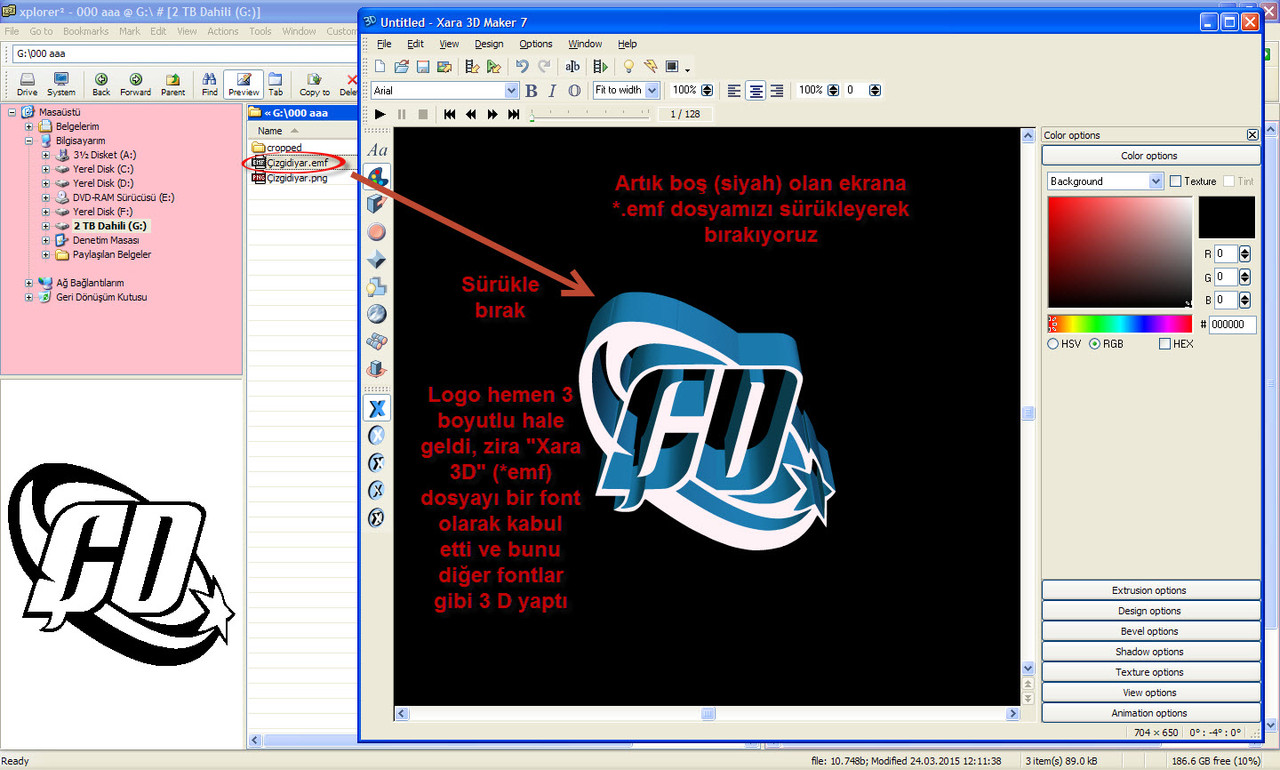Choose the flat 'X' design style
Viewport: 1280px width, 770px height.
pos(377,408)
